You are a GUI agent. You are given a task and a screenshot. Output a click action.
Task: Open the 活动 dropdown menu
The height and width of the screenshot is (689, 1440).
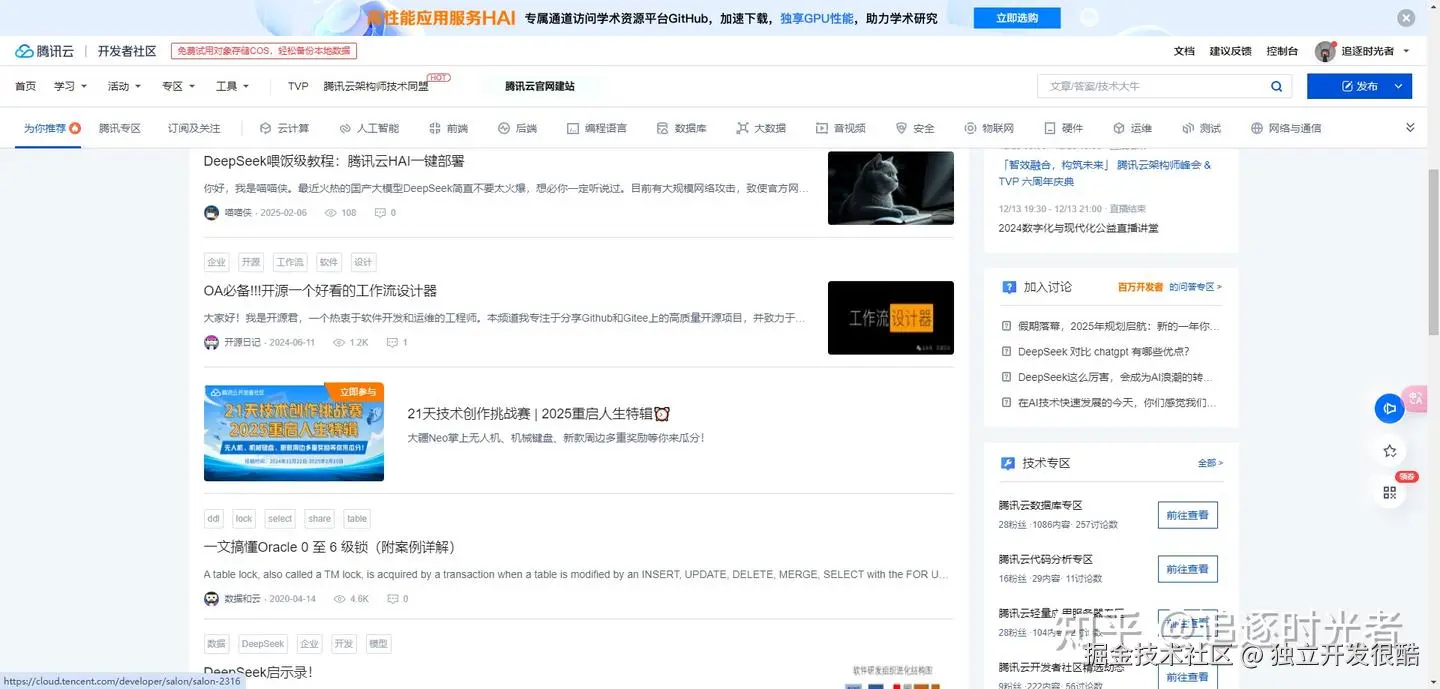pos(125,86)
